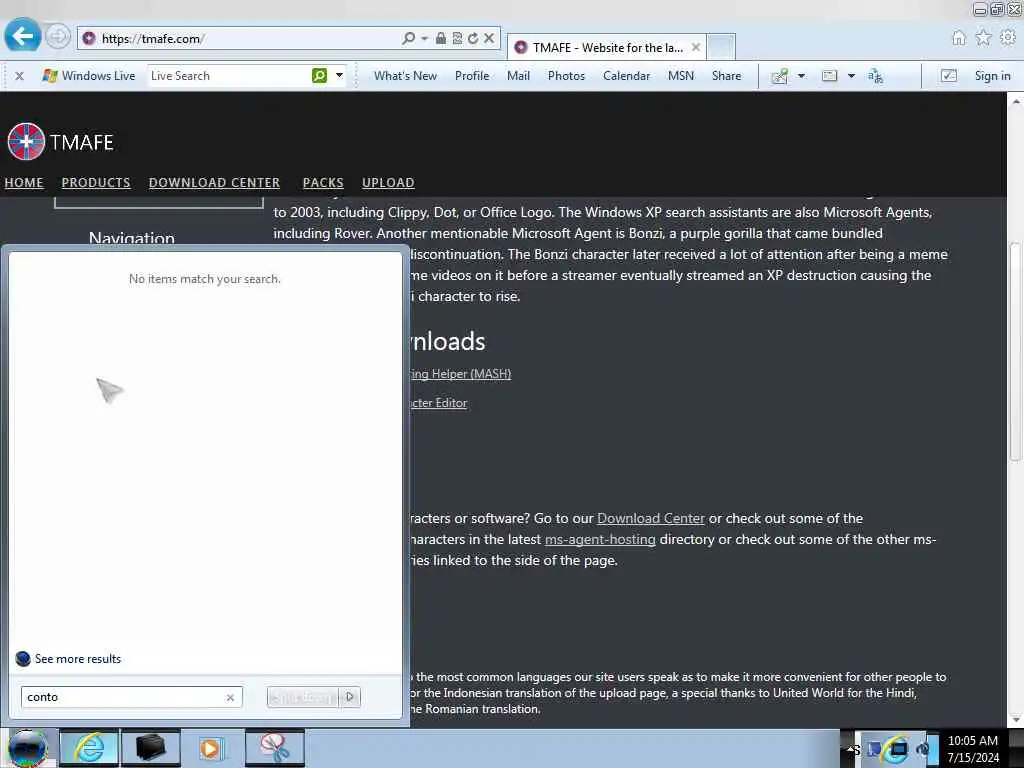Refresh the page with the reload icon
This screenshot has height=768, width=1024.
click(x=473, y=39)
